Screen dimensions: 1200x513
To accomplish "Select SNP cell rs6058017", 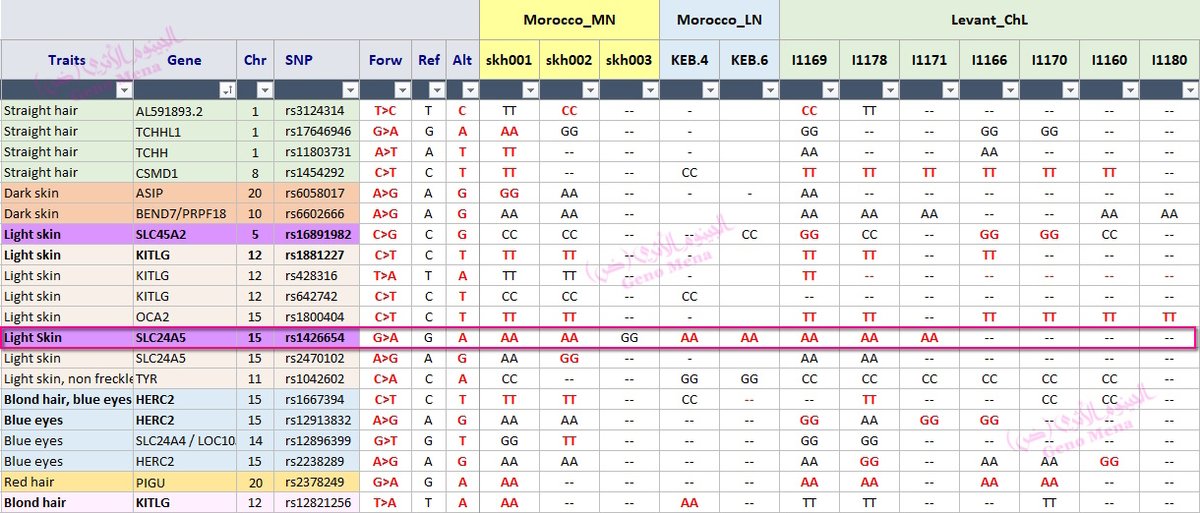I will pyautogui.click(x=317, y=193).
